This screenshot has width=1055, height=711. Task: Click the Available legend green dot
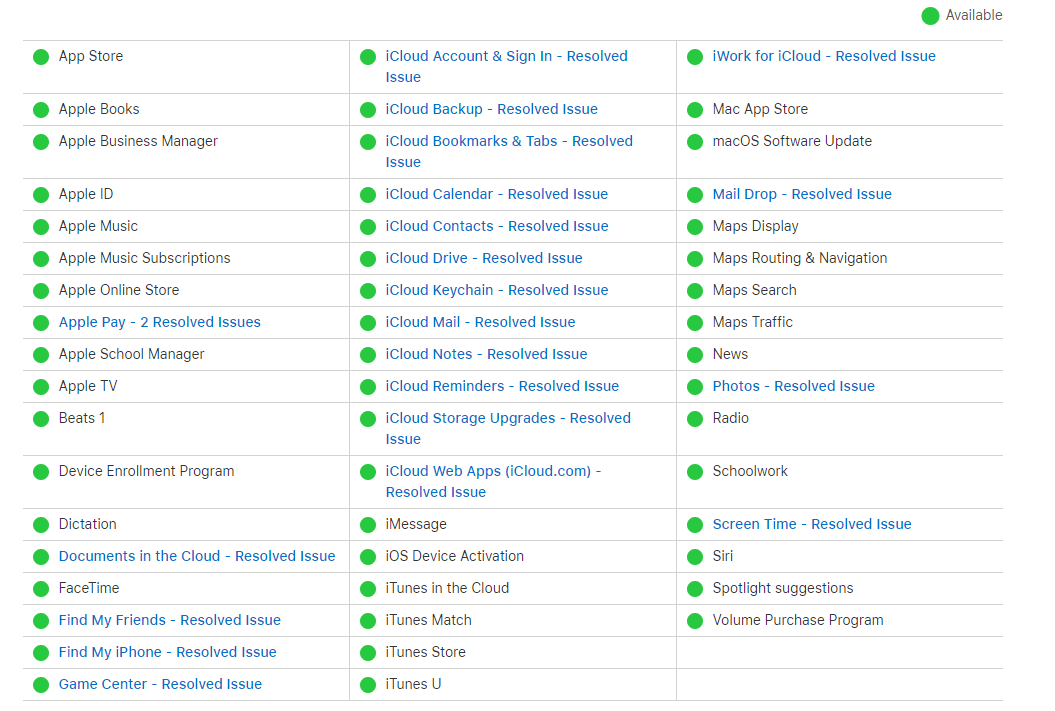[931, 16]
